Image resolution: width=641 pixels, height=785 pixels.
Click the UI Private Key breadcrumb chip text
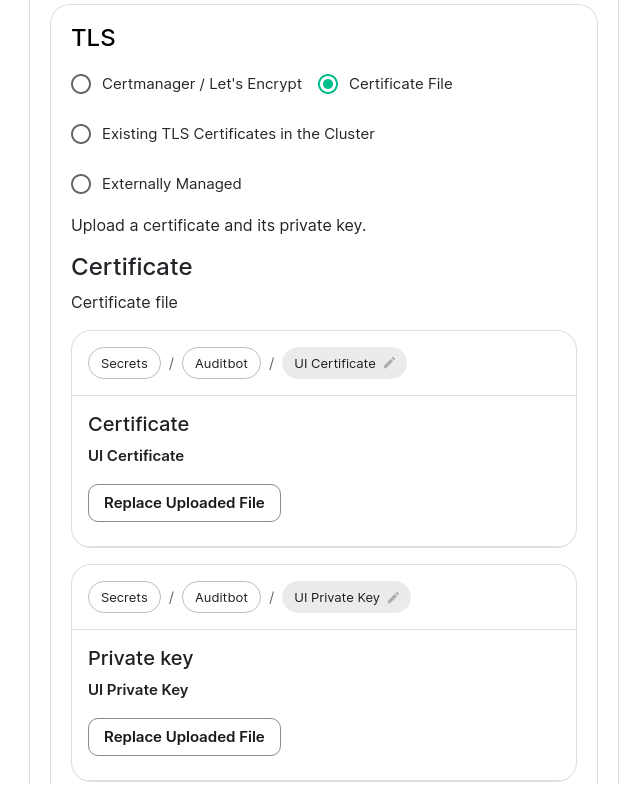click(336, 597)
